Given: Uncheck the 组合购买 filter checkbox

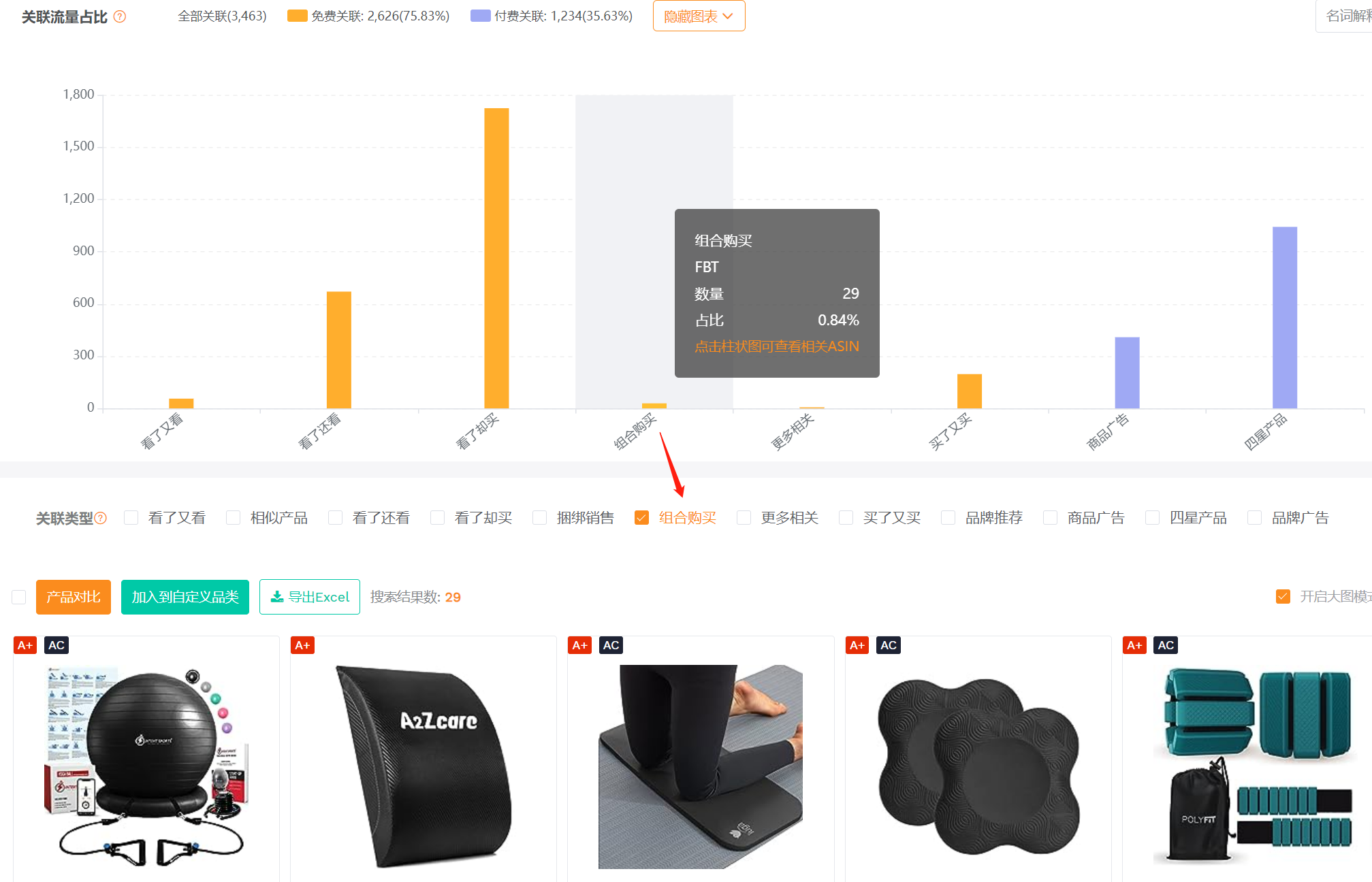Looking at the screenshot, I should click(x=641, y=518).
